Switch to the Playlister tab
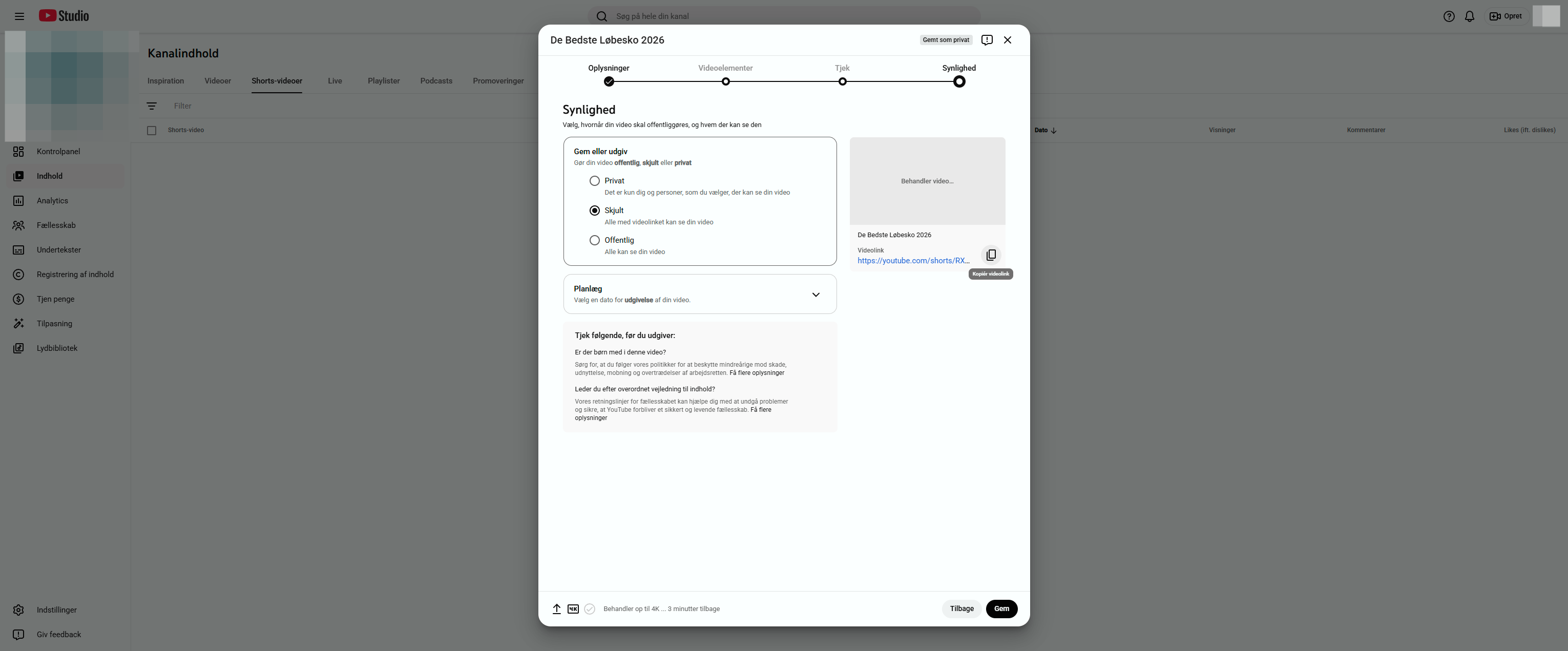Image resolution: width=1568 pixels, height=651 pixels. [x=384, y=81]
